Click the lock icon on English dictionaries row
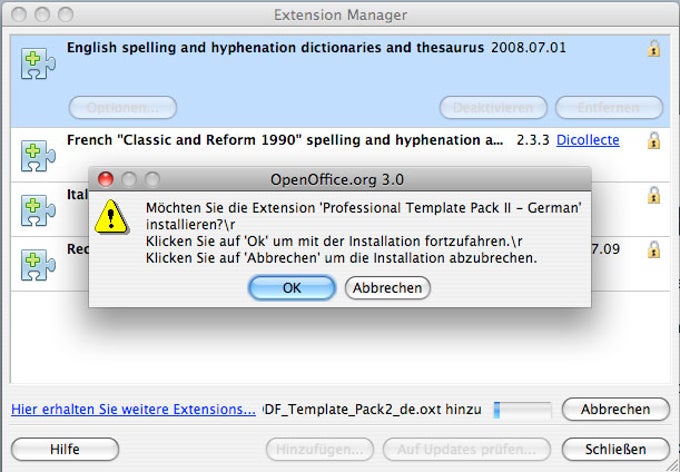The height and width of the screenshot is (472, 680). tap(654, 48)
